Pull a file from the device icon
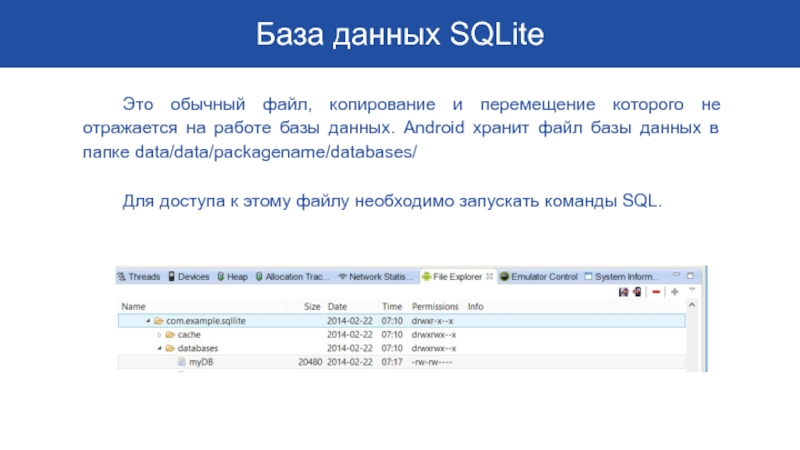 click(x=623, y=292)
